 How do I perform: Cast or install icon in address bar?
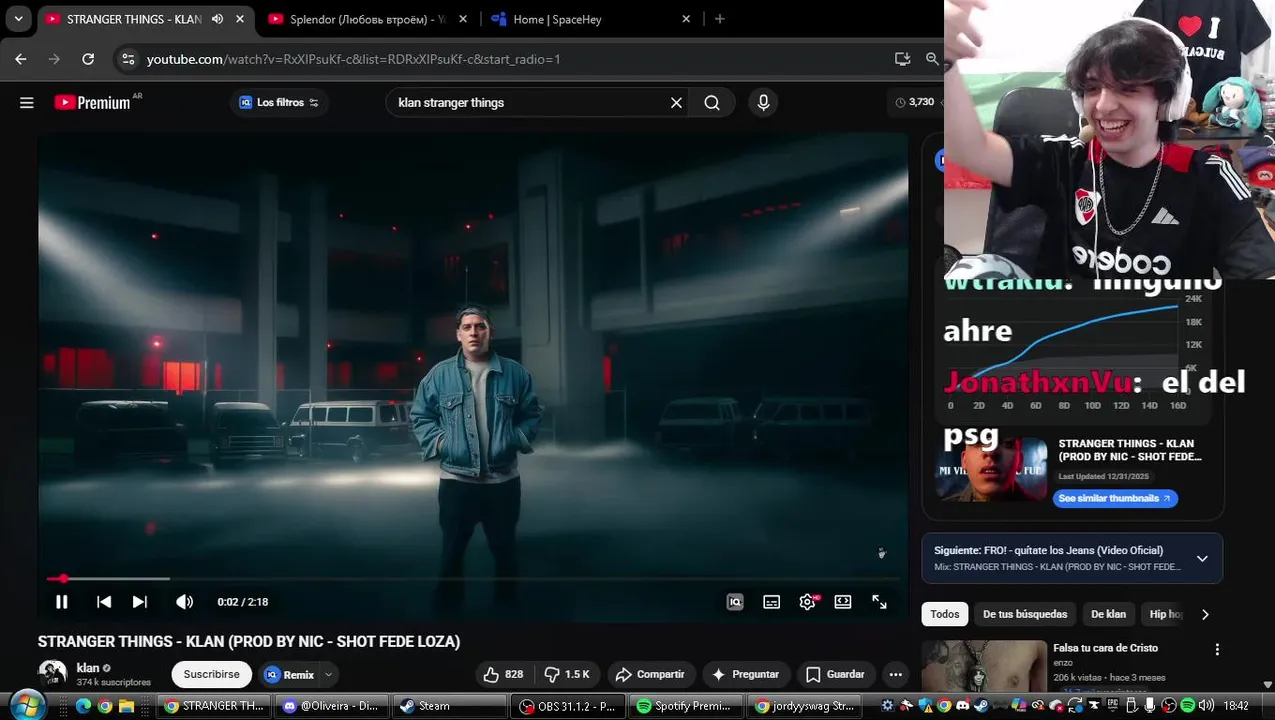pos(902,59)
